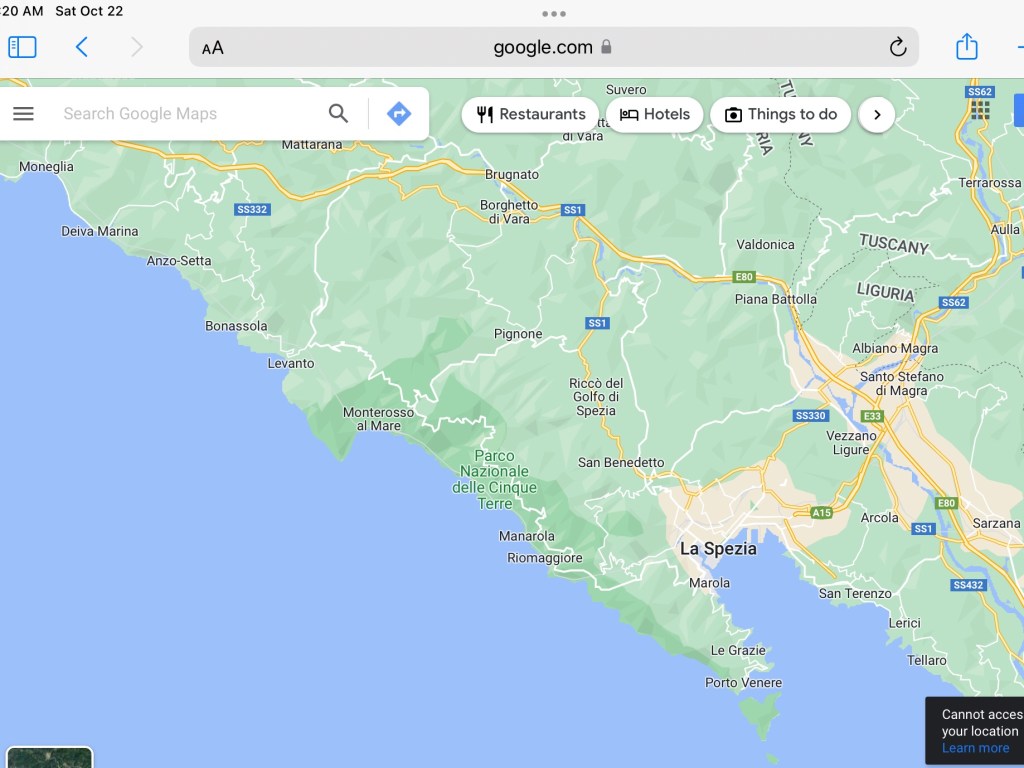
Task: Tap the Safari share icon
Action: point(966,47)
